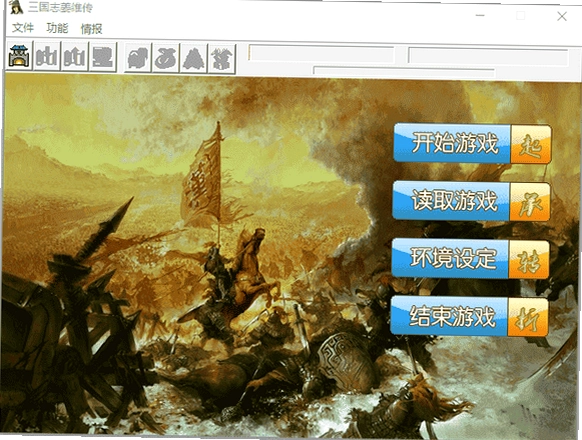This screenshot has height=440, width=582.
Task: Open 环境设定 settings
Action: (470, 259)
